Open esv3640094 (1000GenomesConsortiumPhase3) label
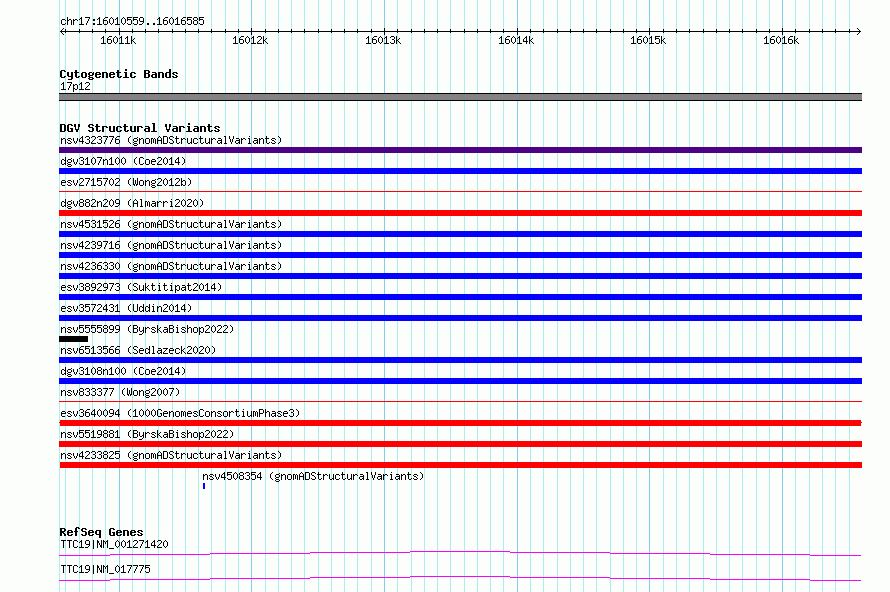The height and width of the screenshot is (592, 890). 180,413
